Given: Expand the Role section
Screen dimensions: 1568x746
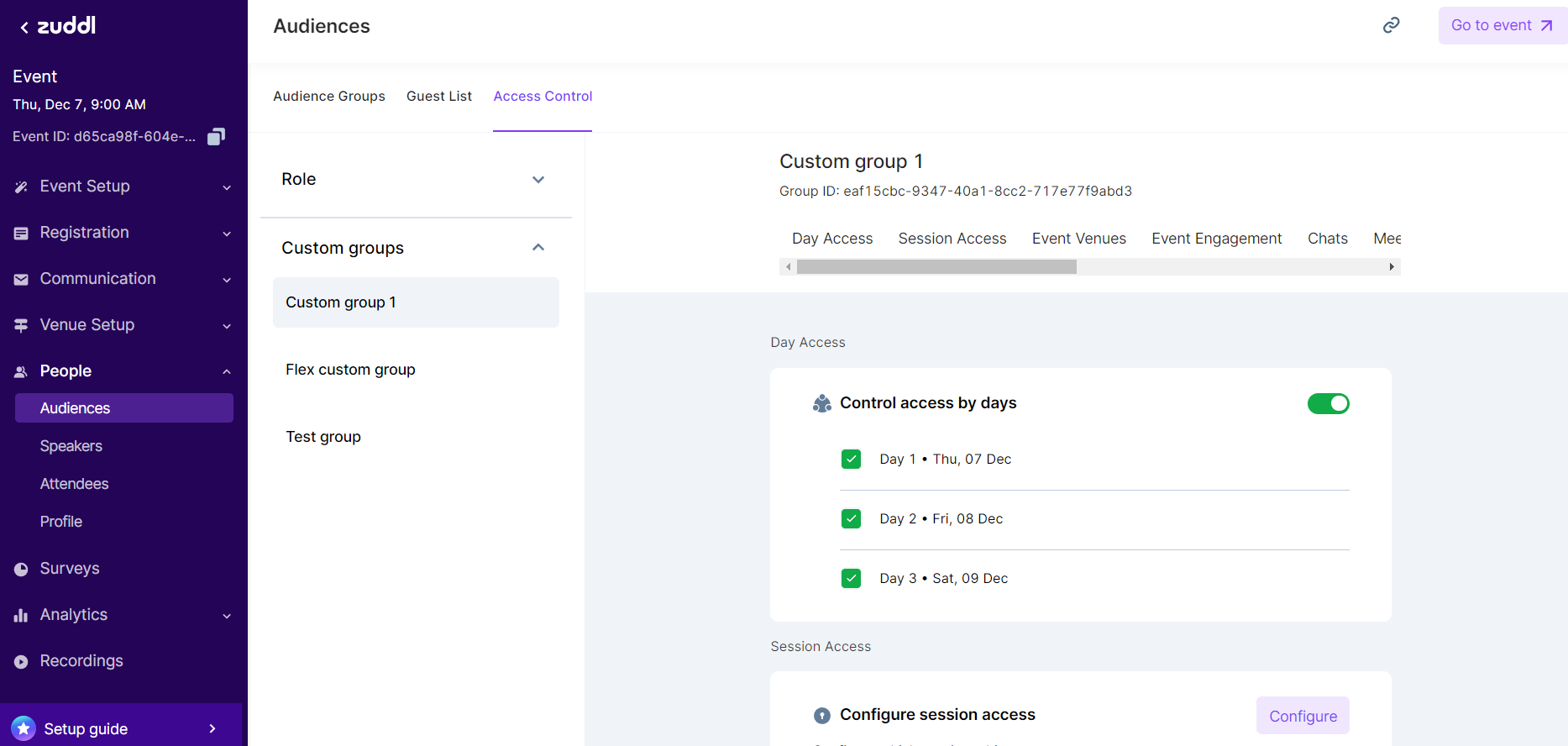Looking at the screenshot, I should (538, 180).
